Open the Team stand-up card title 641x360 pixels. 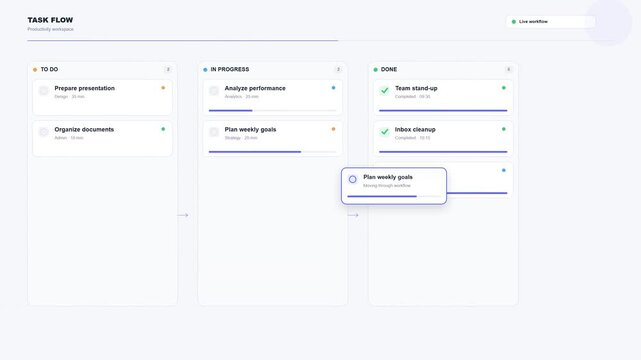click(x=416, y=88)
